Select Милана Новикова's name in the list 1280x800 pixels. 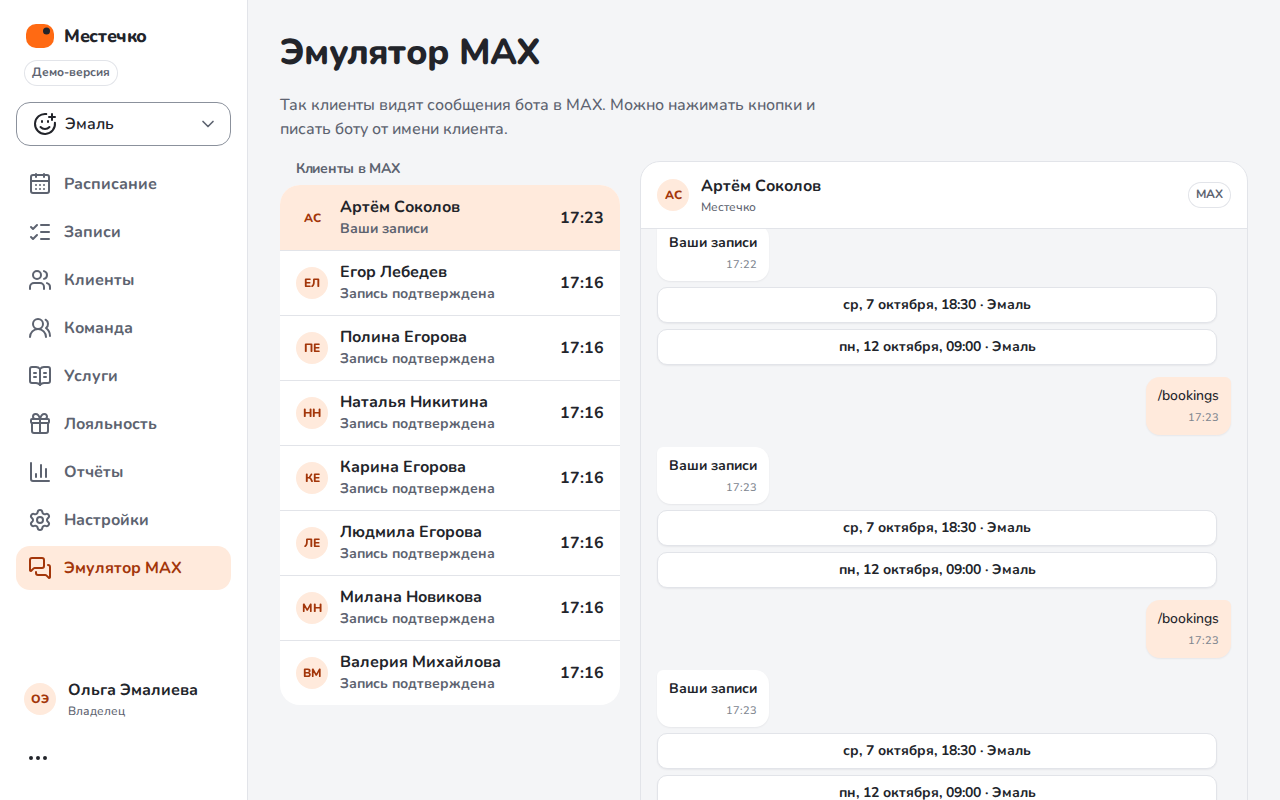(411, 597)
